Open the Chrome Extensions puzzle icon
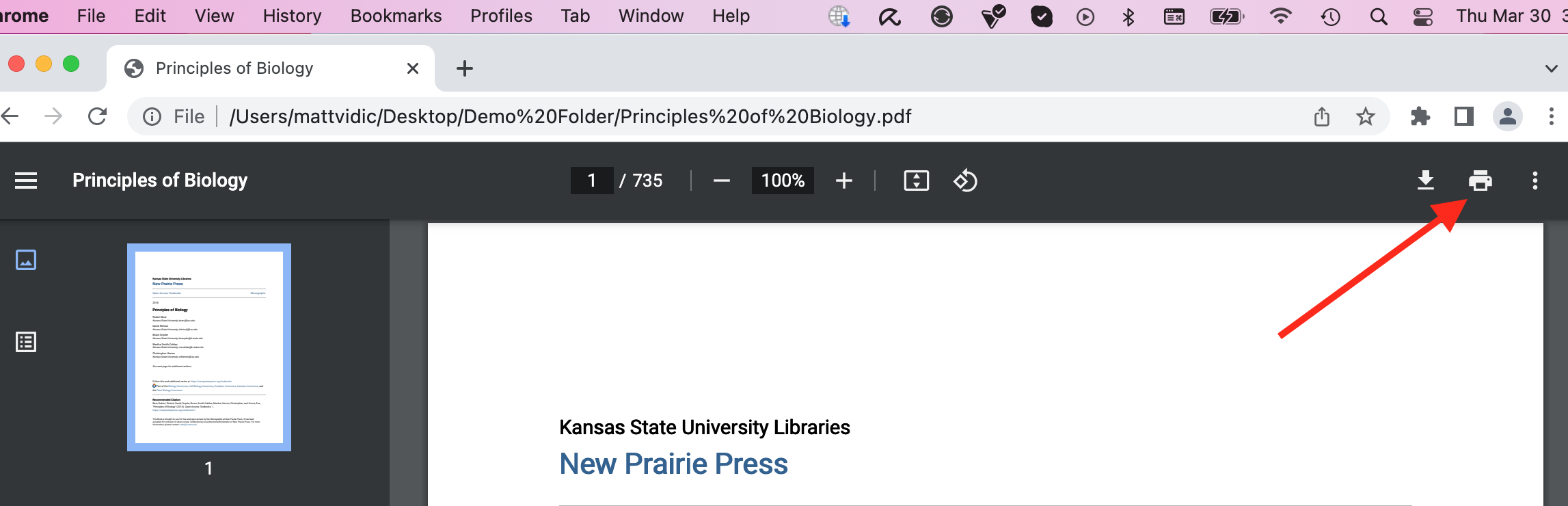Image resolution: width=1568 pixels, height=506 pixels. point(1420,117)
